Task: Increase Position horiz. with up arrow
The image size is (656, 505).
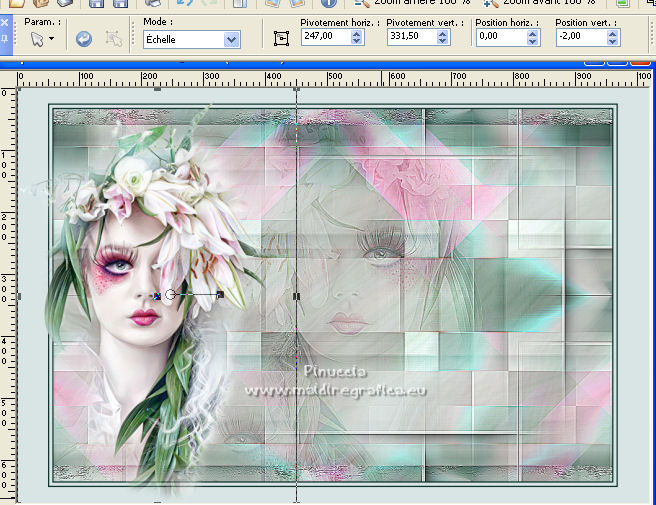Action: tap(533, 34)
